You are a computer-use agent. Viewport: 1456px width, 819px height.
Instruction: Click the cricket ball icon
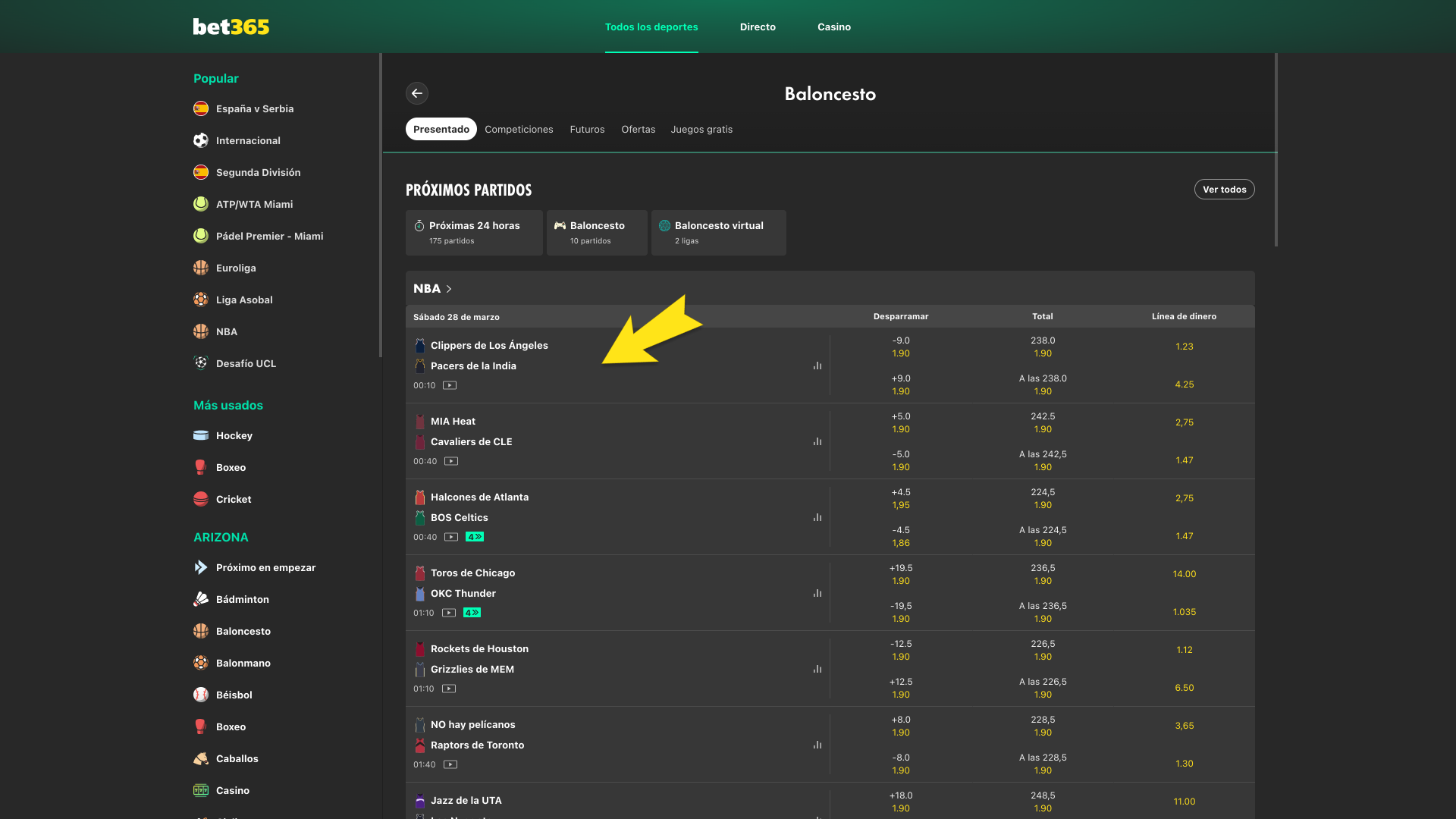(x=201, y=499)
